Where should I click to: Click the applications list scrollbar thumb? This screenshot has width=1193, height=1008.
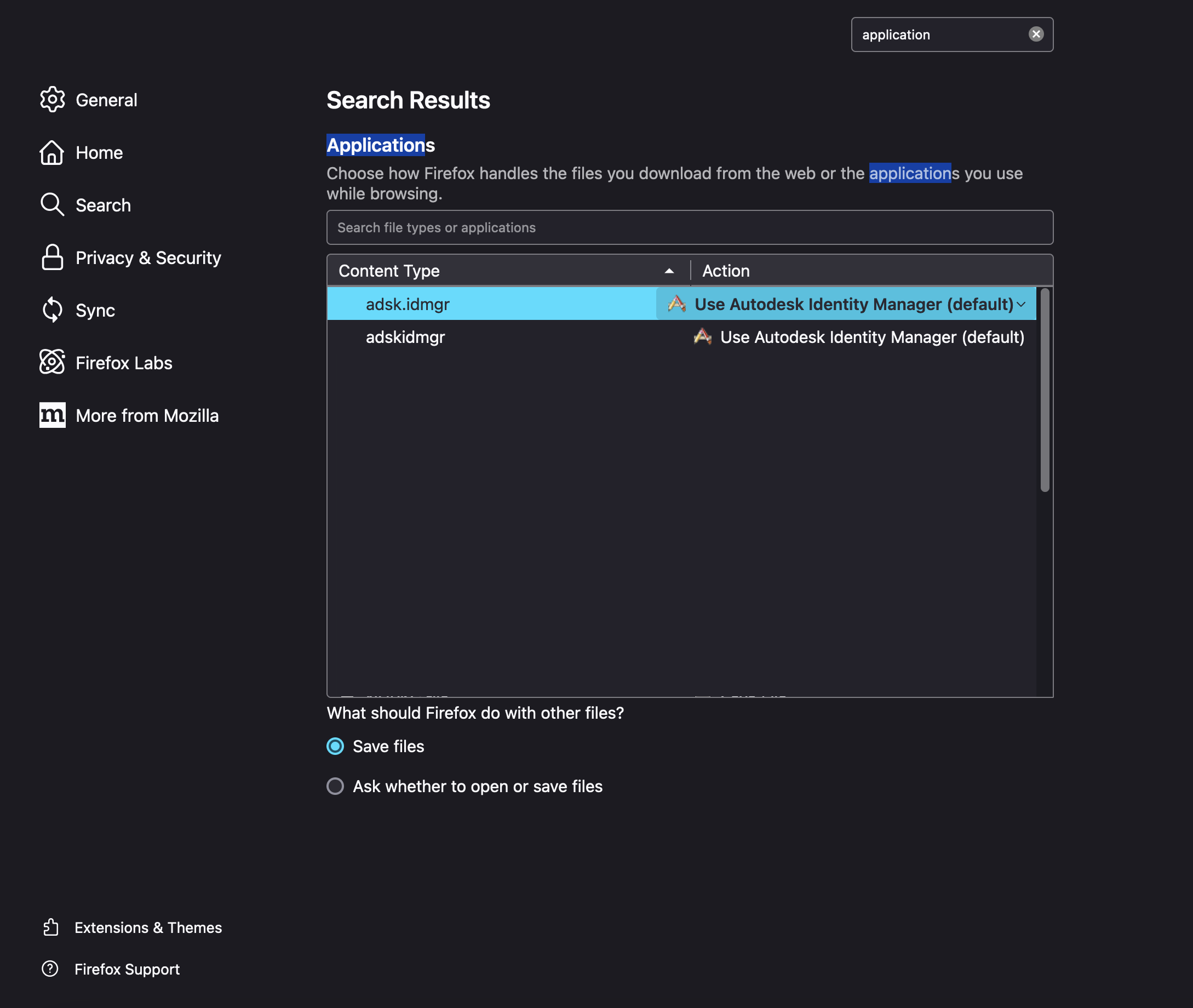tap(1045, 388)
